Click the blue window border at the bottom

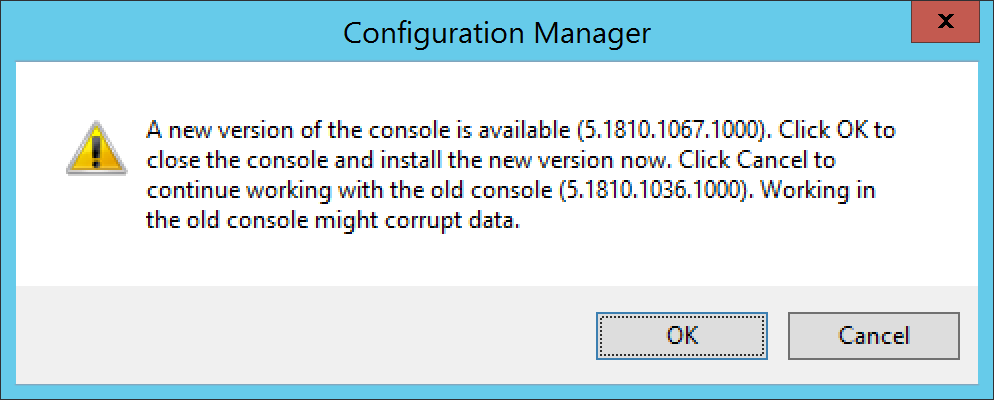click(x=496, y=392)
